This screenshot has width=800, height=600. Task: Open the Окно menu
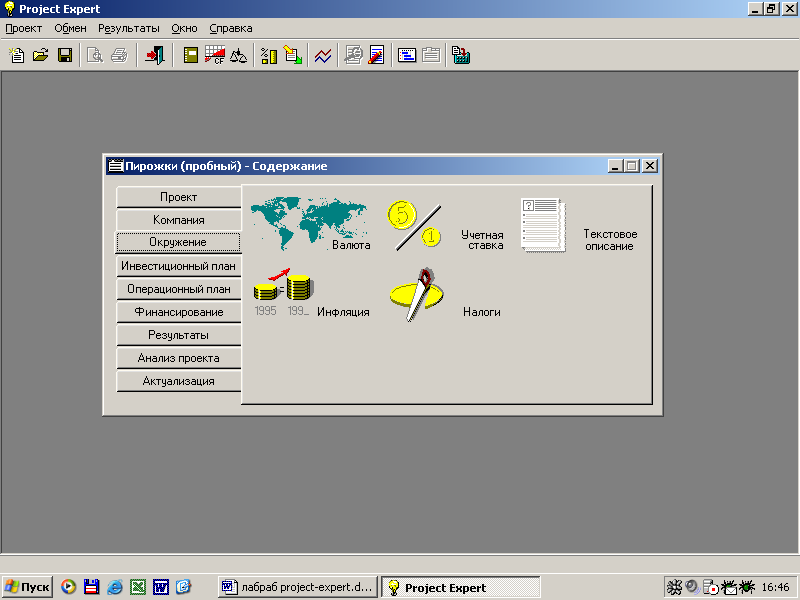click(x=184, y=29)
